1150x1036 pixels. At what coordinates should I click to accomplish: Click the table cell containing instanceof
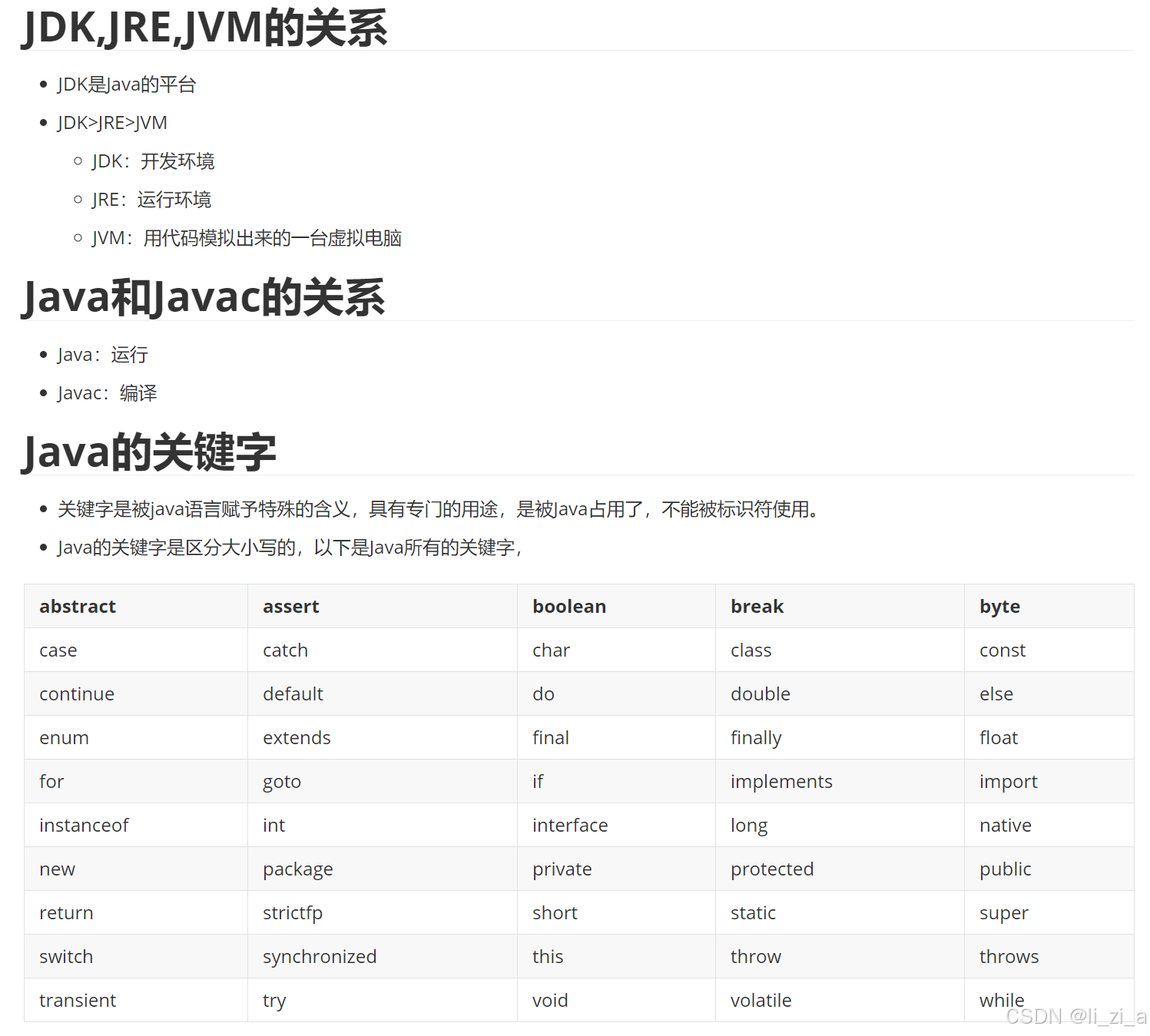(84, 825)
